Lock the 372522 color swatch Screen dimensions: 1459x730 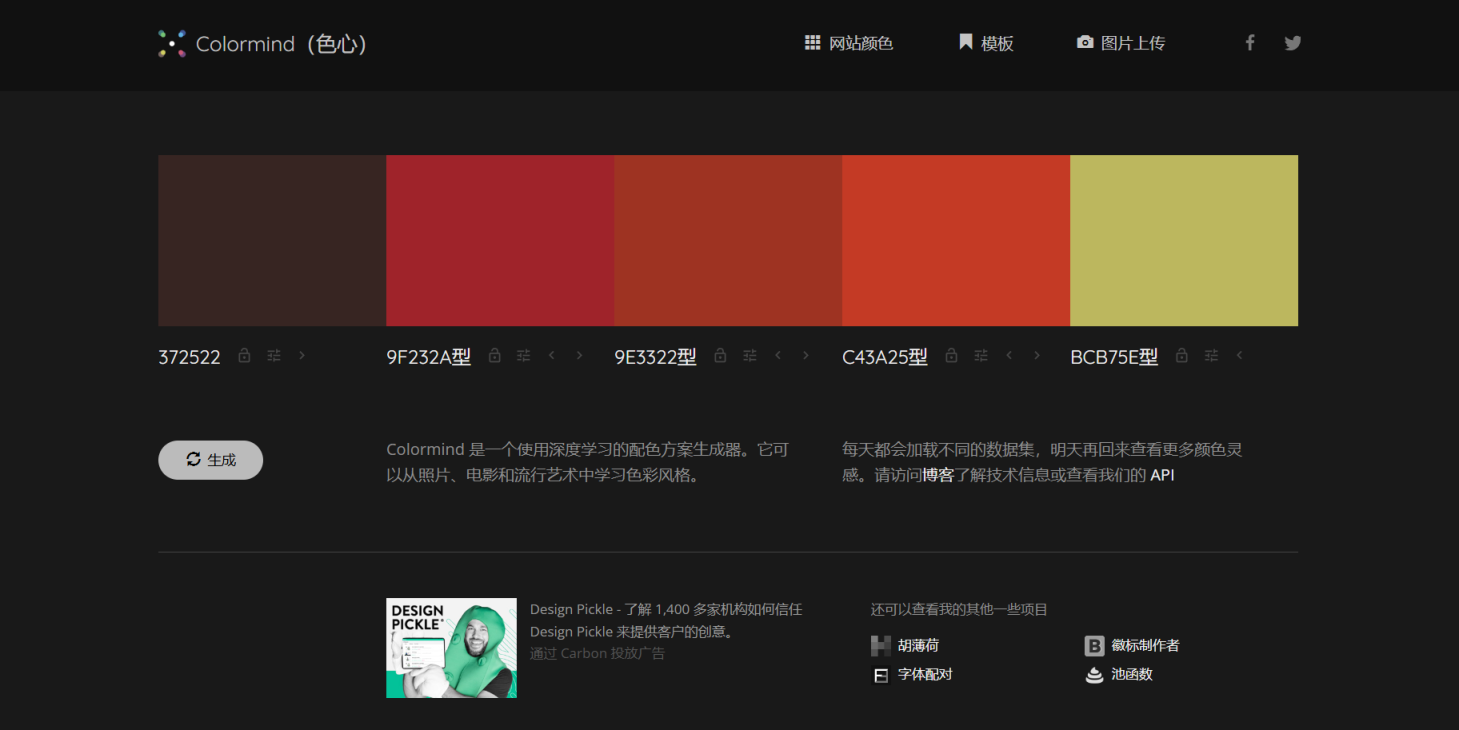244,355
